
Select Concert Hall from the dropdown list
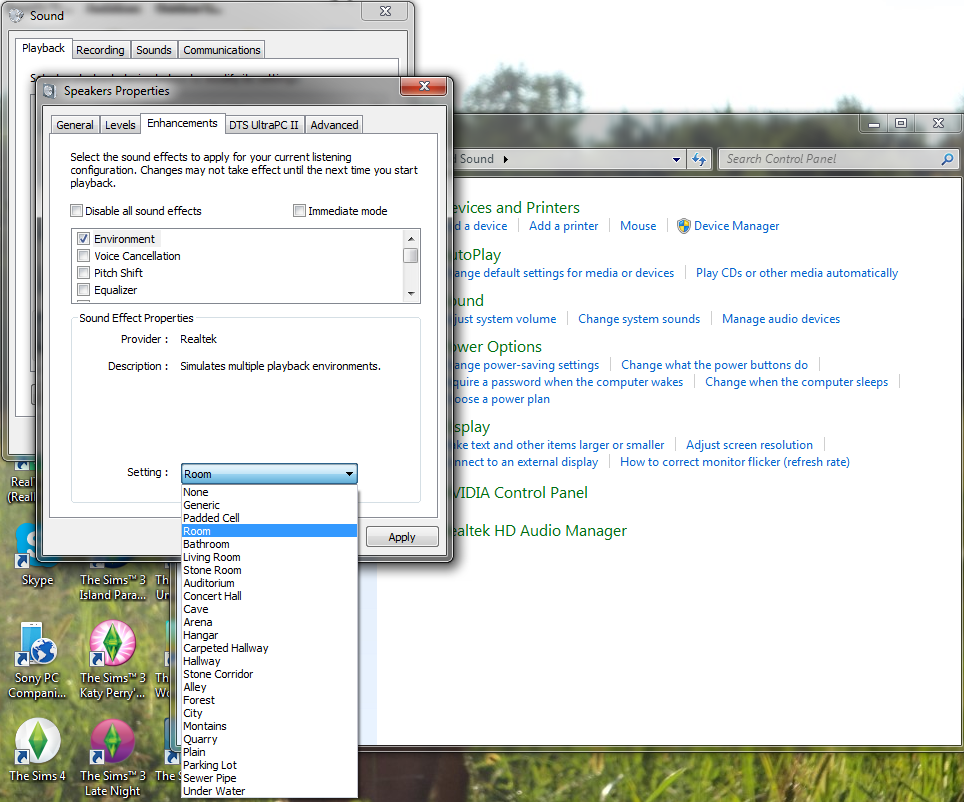[212, 596]
